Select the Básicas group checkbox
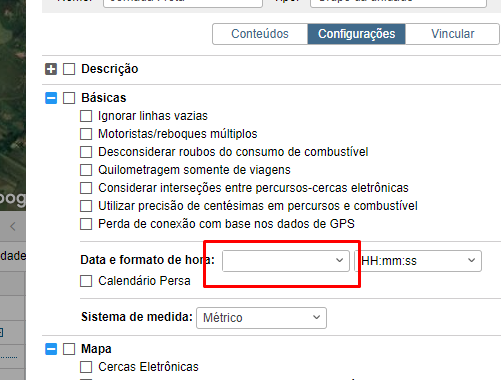Viewport: 501px width, 380px height. click(x=69, y=98)
